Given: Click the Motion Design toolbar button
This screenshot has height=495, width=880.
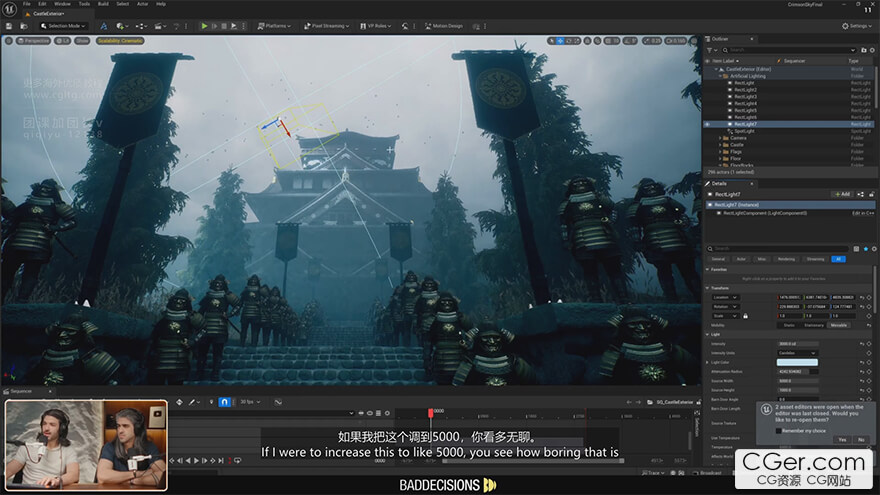Looking at the screenshot, I should [x=444, y=26].
